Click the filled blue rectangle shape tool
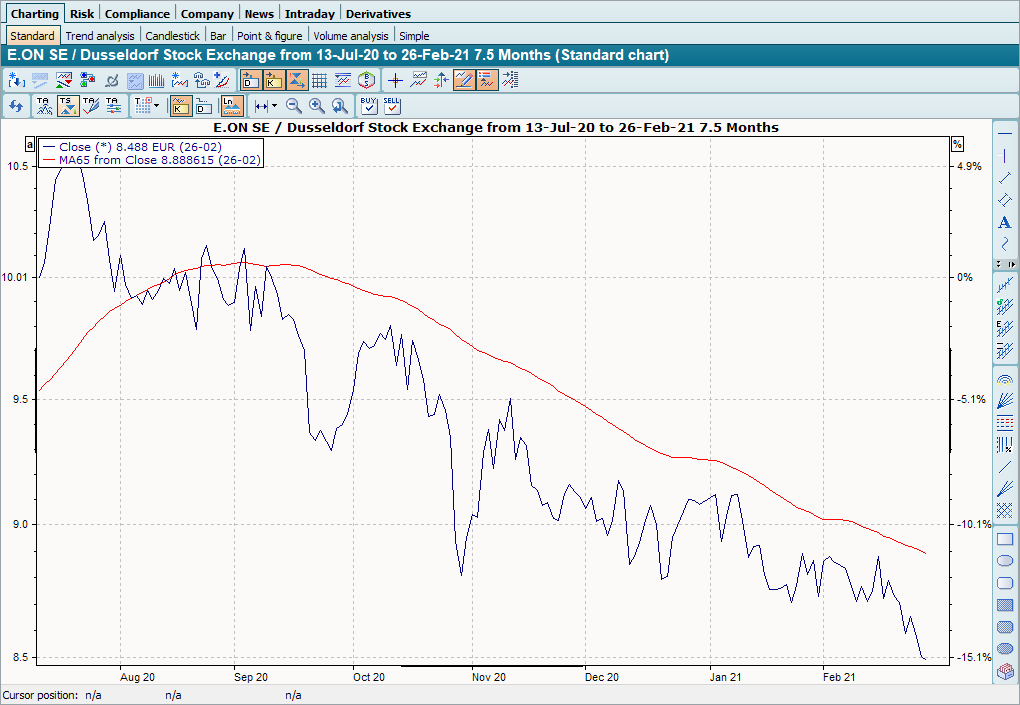This screenshot has width=1020, height=705. 1005,604
